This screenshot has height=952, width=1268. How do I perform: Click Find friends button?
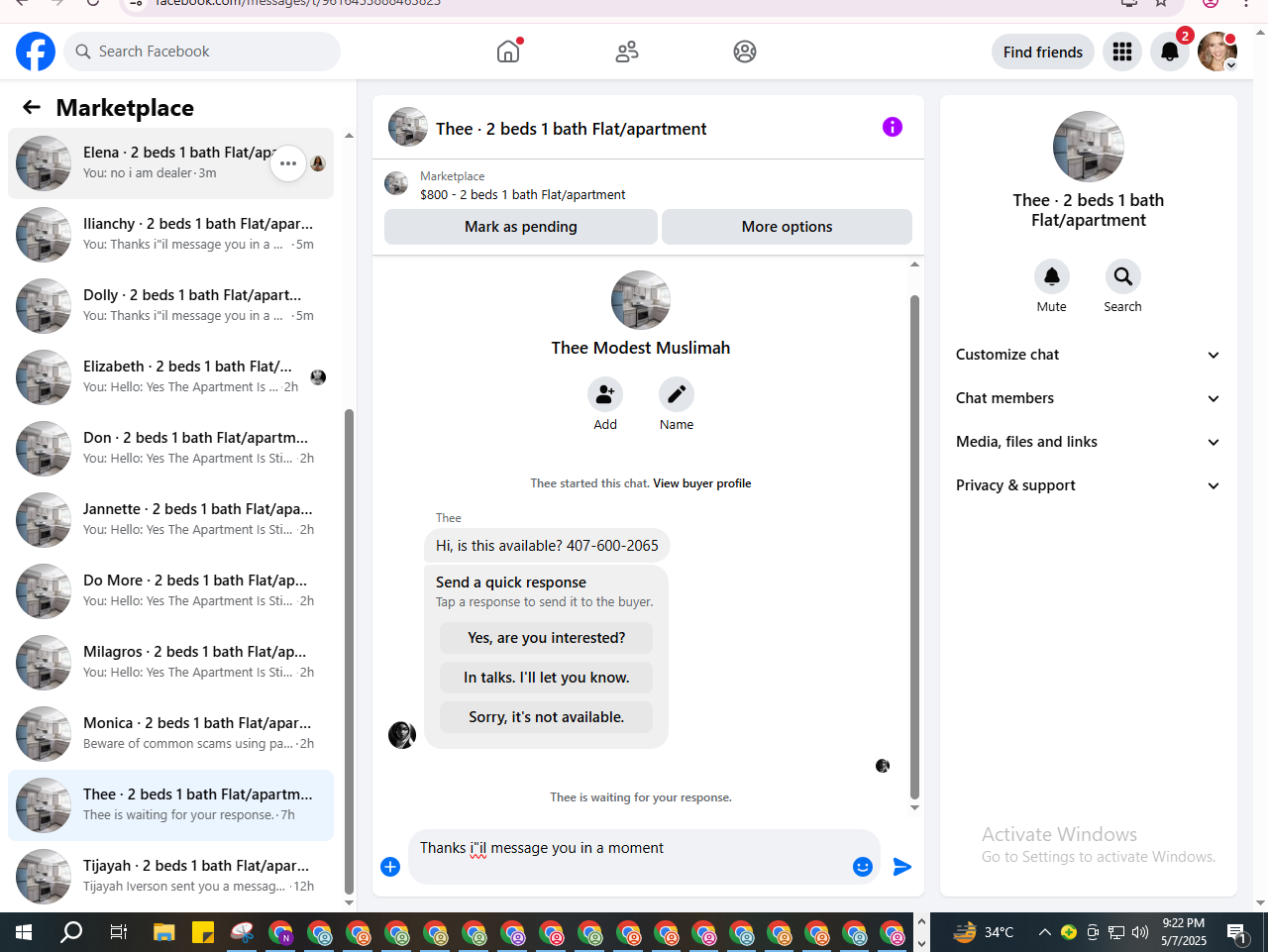[1043, 52]
